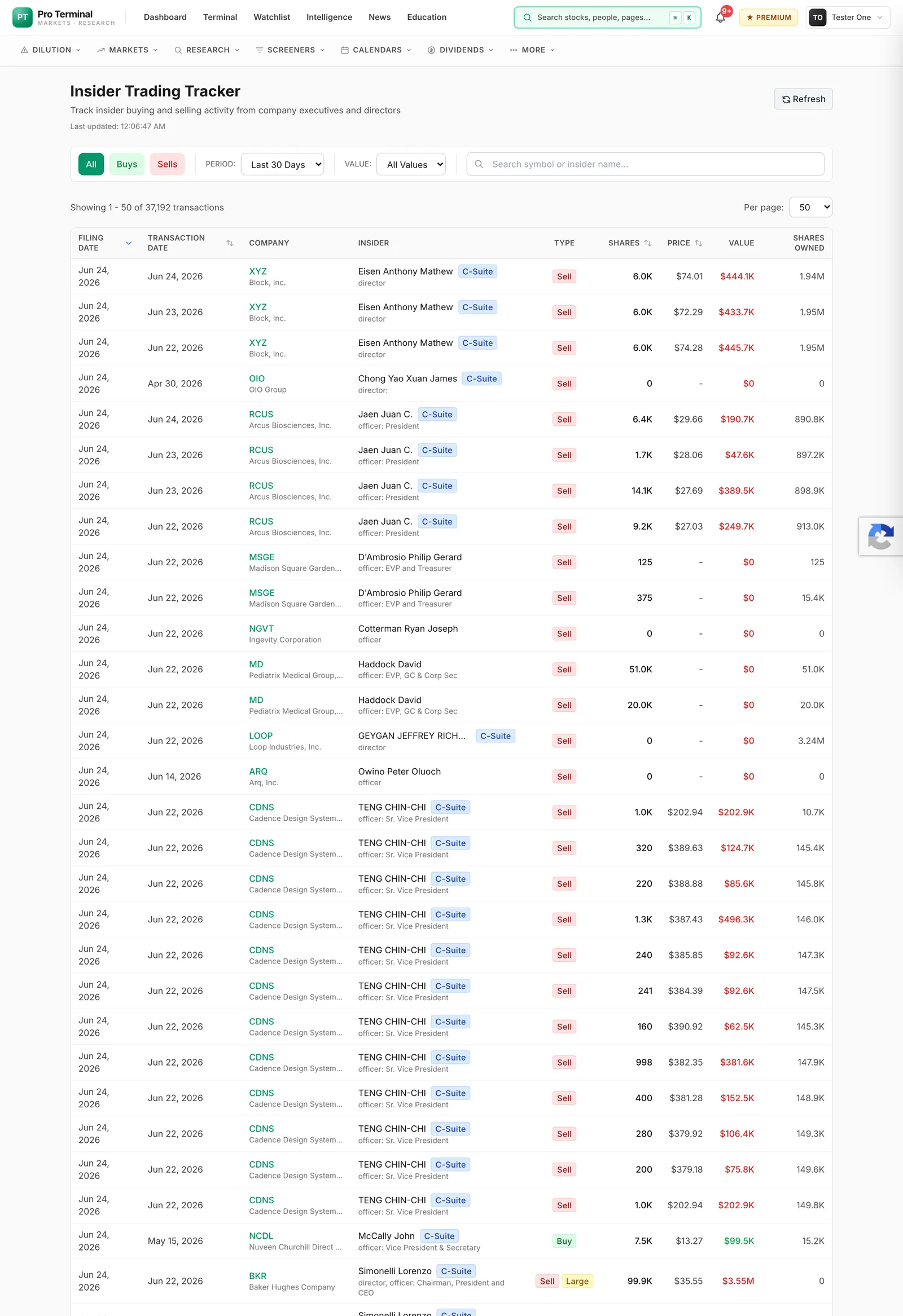Click the Buy badge in NCDL row
The image size is (903, 1316).
pyautogui.click(x=564, y=1240)
